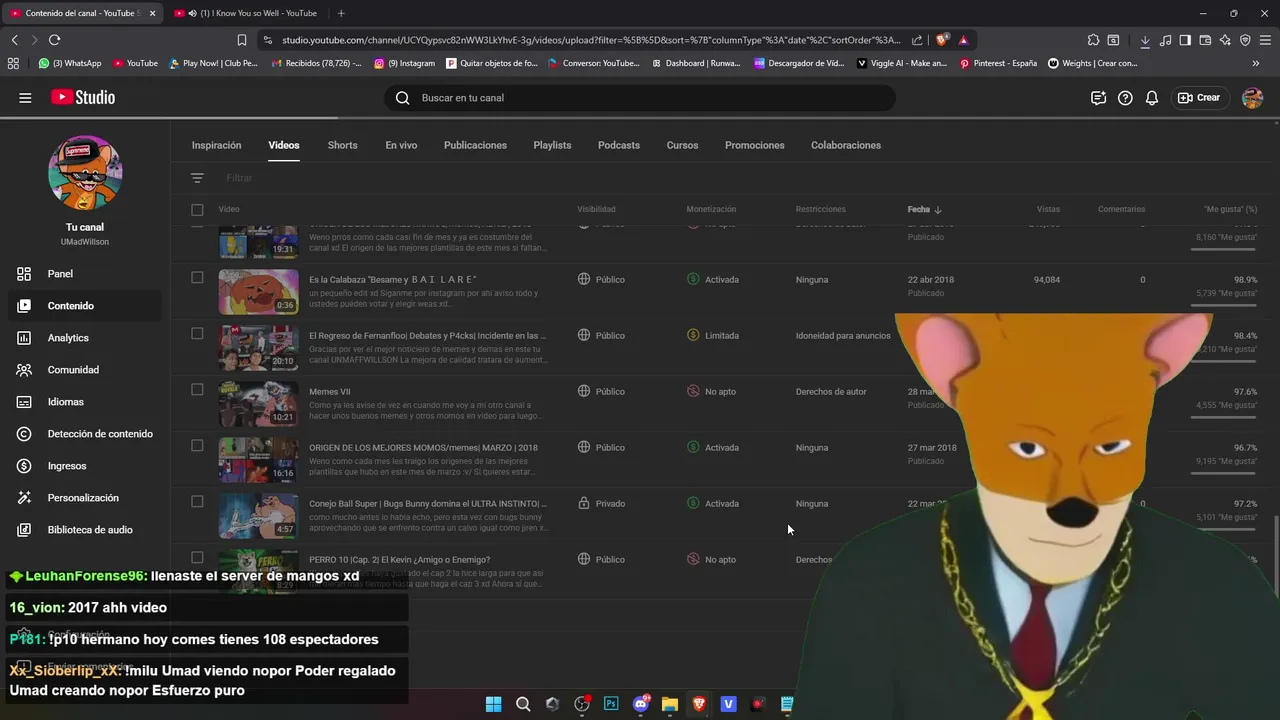Open the Instagram bookmark
1280x720 pixels.
click(x=405, y=63)
